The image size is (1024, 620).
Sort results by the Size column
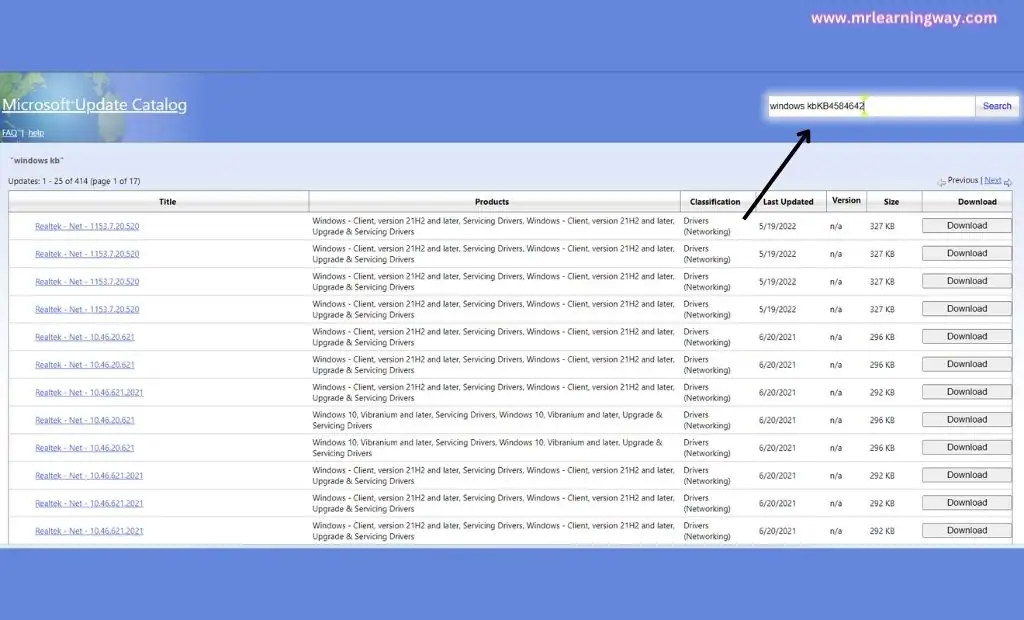click(891, 201)
